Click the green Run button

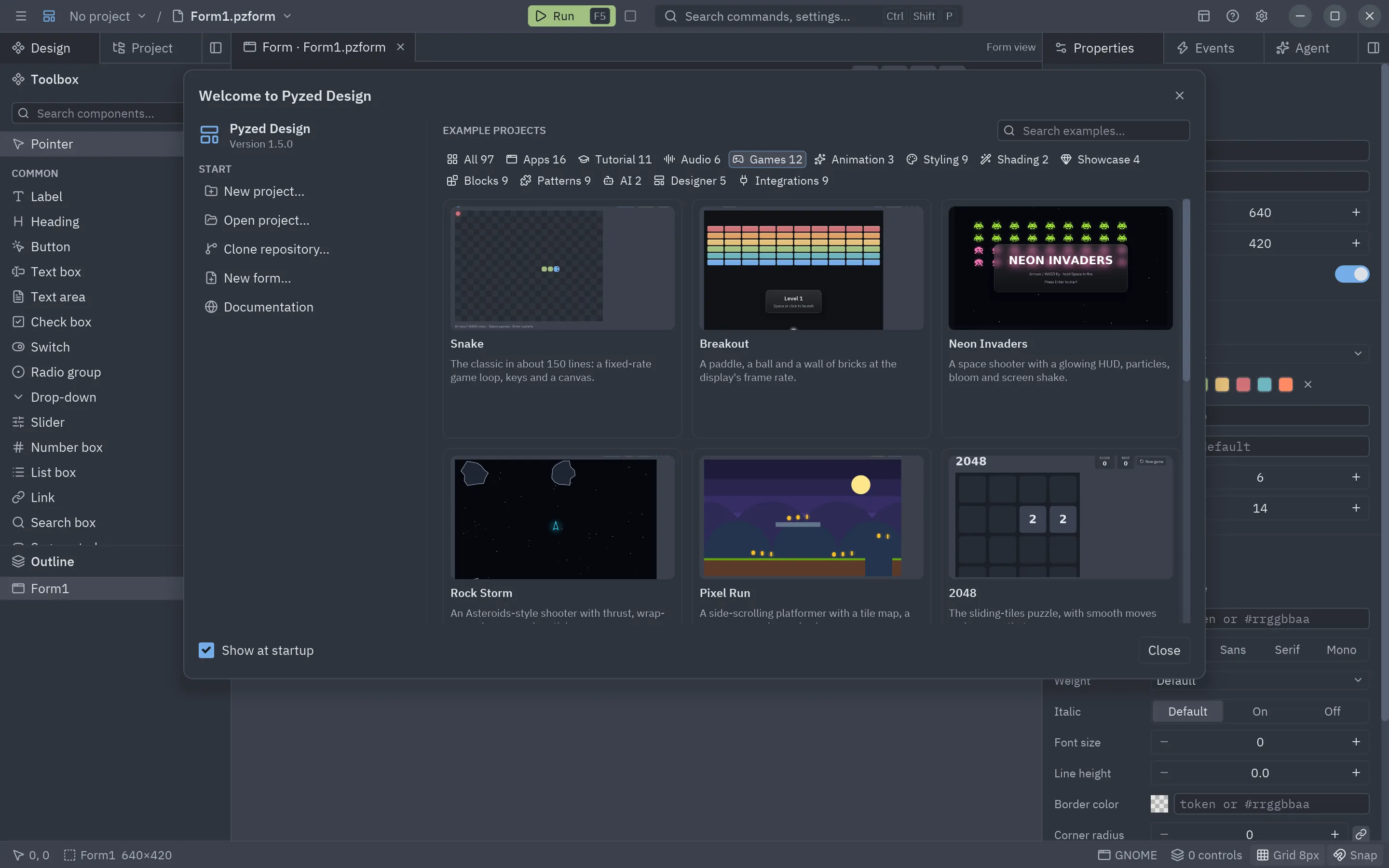[571, 16]
